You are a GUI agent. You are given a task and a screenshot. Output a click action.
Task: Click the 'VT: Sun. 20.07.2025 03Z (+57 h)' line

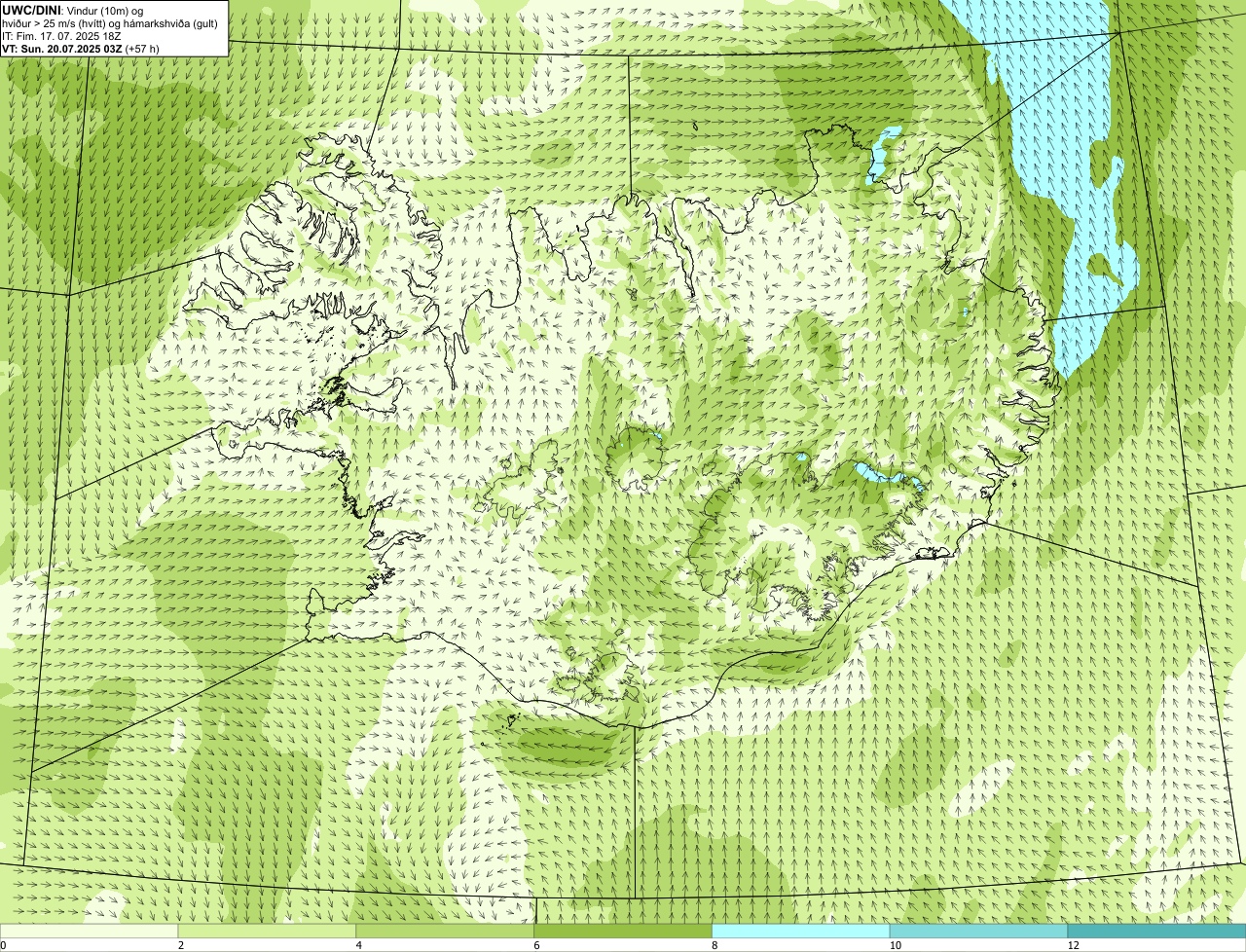(x=81, y=48)
